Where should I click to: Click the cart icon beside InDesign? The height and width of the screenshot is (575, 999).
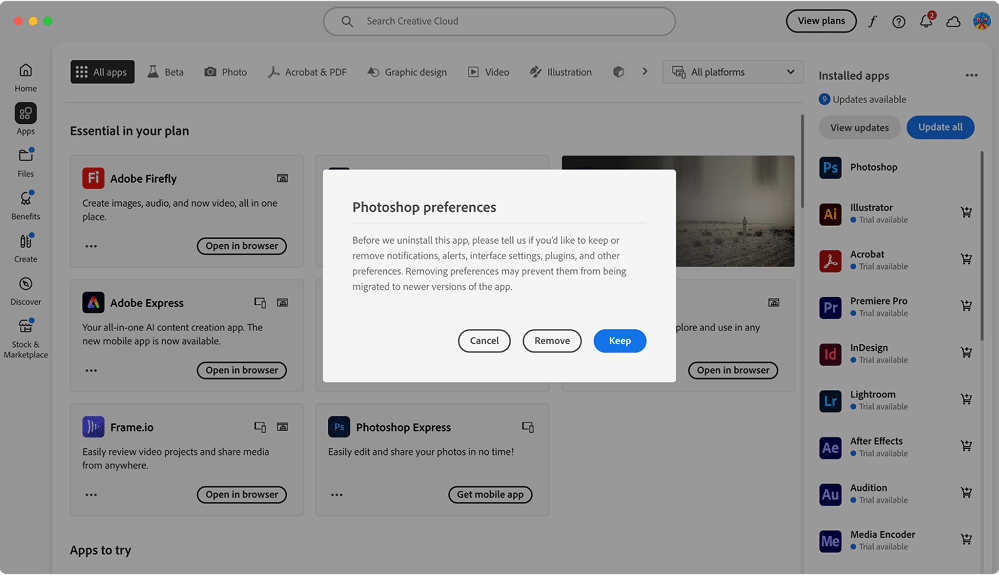tap(966, 352)
